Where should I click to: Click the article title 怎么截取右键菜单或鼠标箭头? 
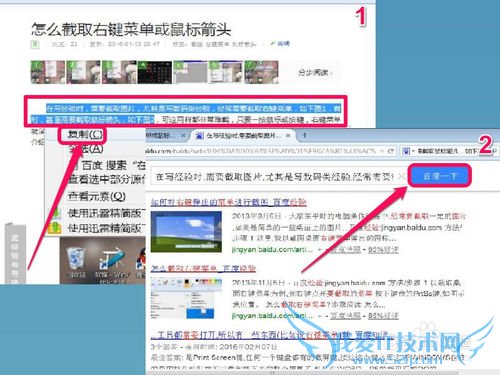(131, 29)
